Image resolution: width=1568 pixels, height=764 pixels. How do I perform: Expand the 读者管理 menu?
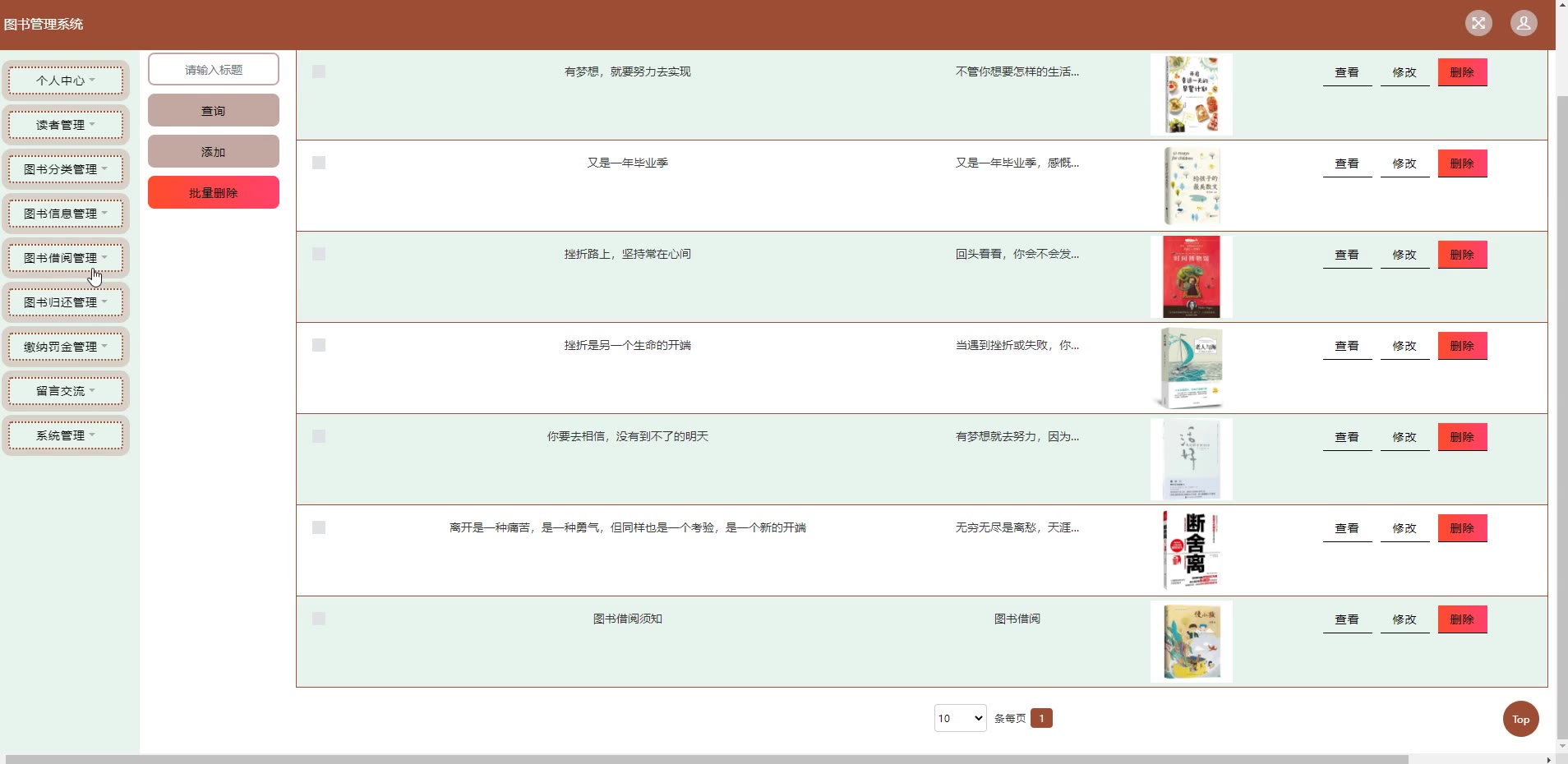point(66,125)
